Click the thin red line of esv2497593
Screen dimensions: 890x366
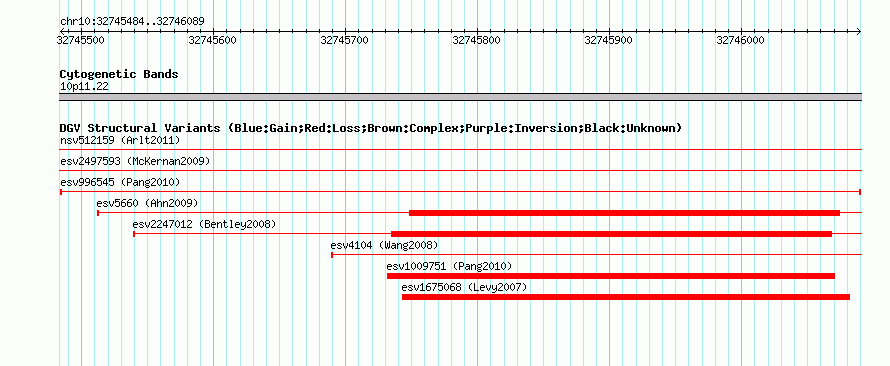[460, 170]
